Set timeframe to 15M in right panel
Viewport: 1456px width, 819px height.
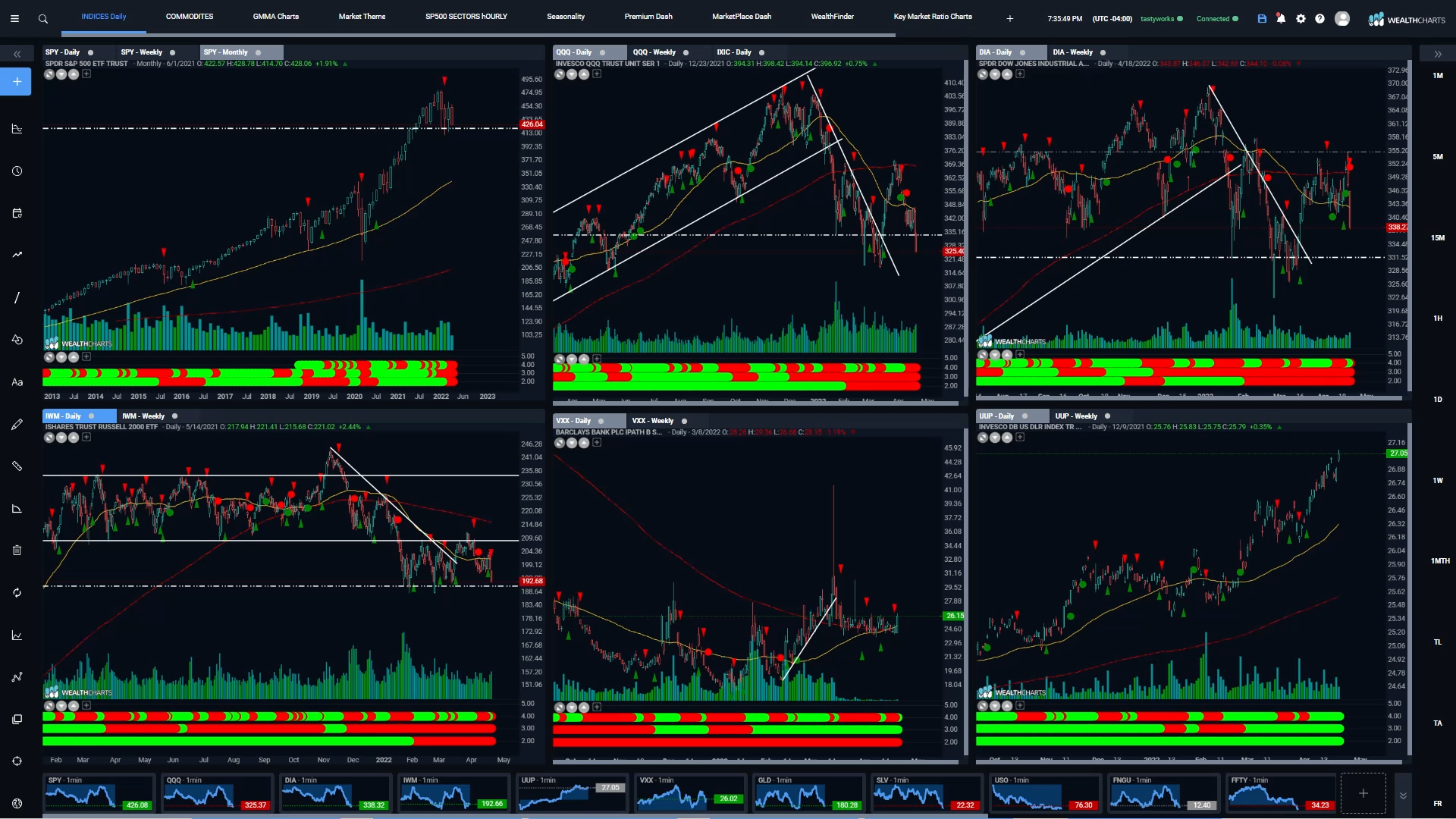(x=1438, y=238)
